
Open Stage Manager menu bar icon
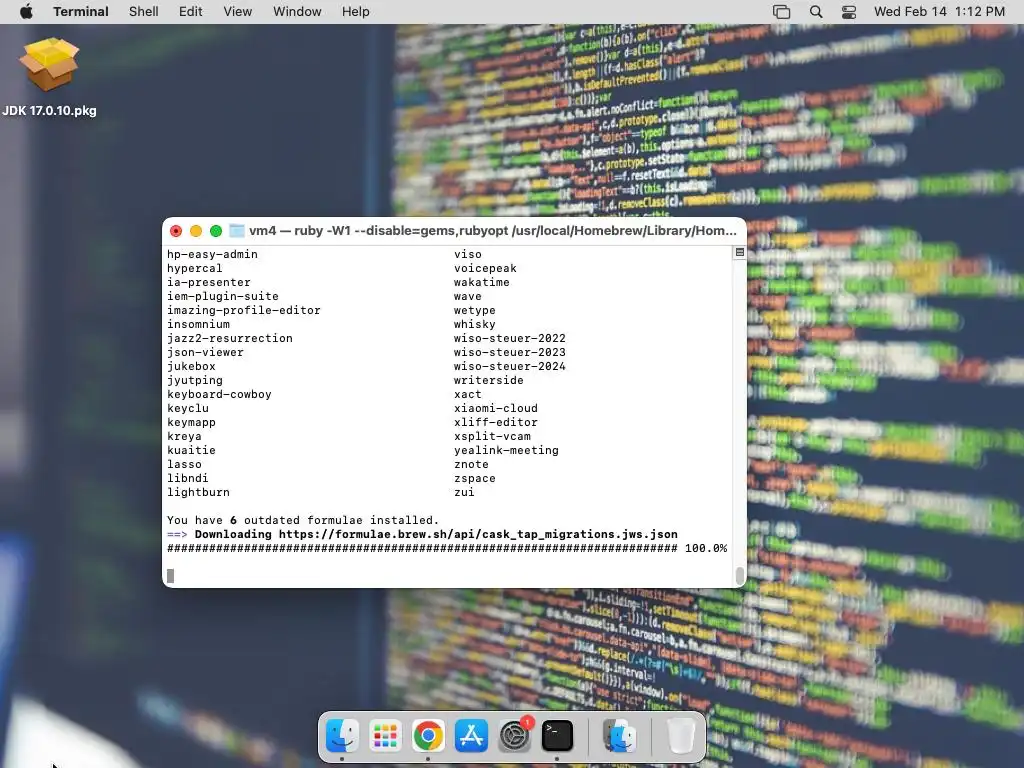click(x=781, y=12)
